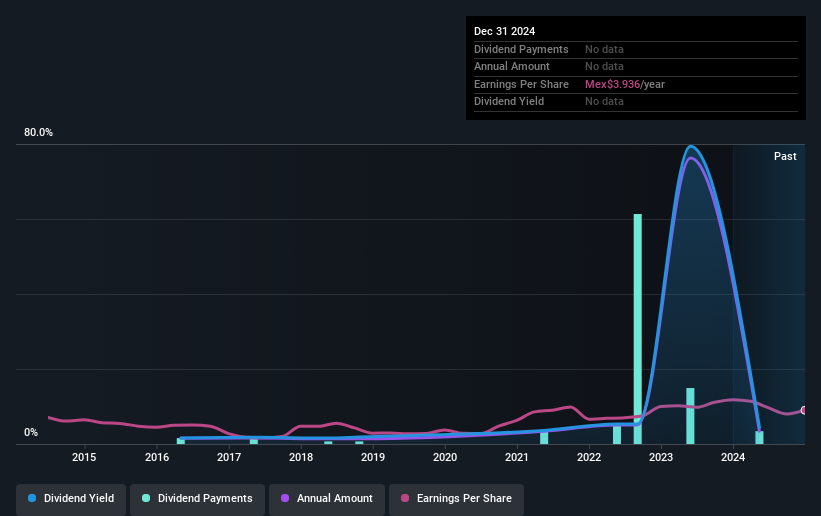Viewport: 821px width, 516px height.
Task: Click the Dividend Yield curve peak in 2023
Action: point(691,146)
